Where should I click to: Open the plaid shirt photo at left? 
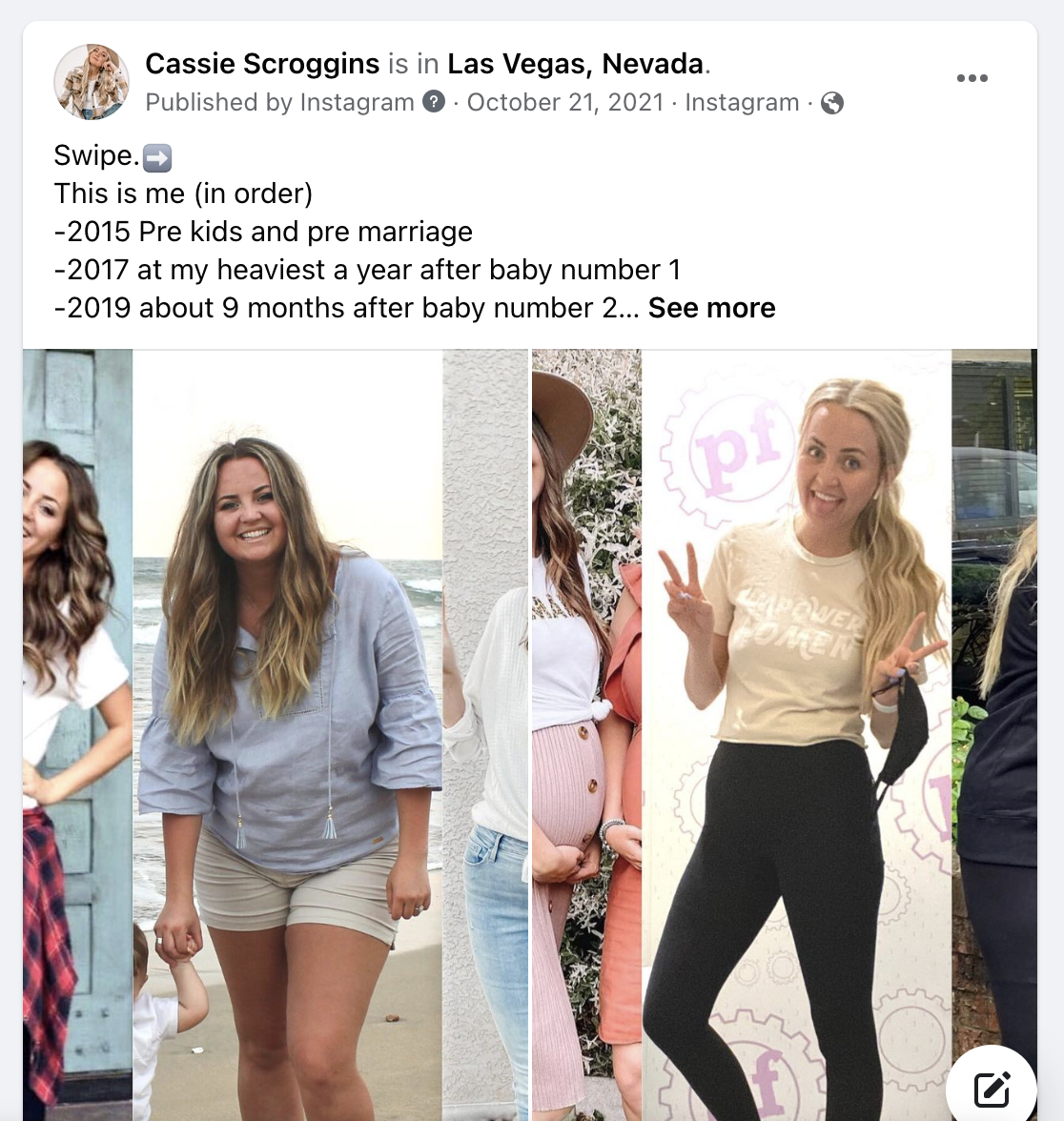[77, 735]
